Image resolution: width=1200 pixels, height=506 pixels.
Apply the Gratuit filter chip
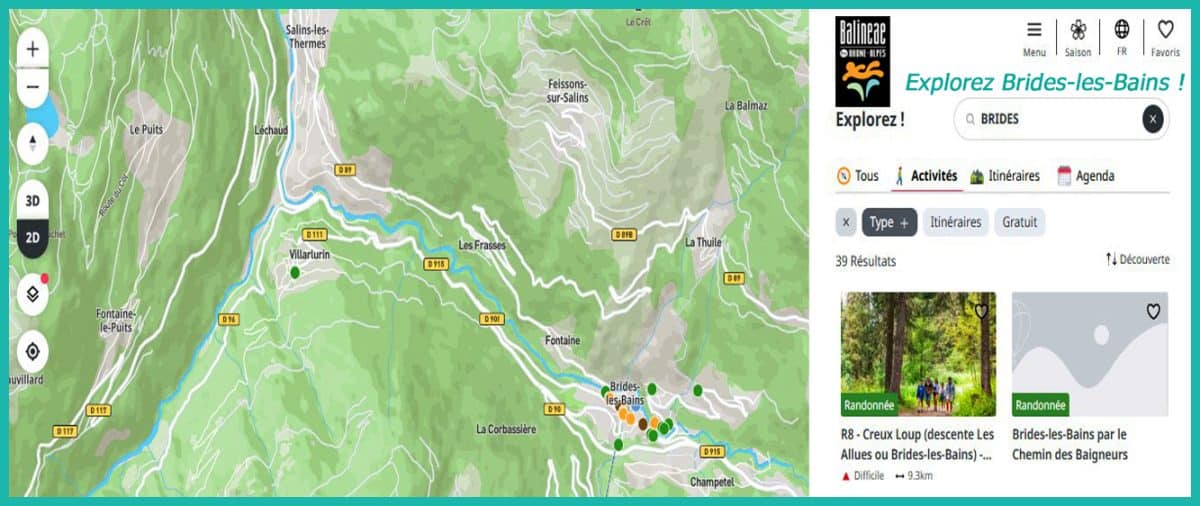click(x=1020, y=222)
